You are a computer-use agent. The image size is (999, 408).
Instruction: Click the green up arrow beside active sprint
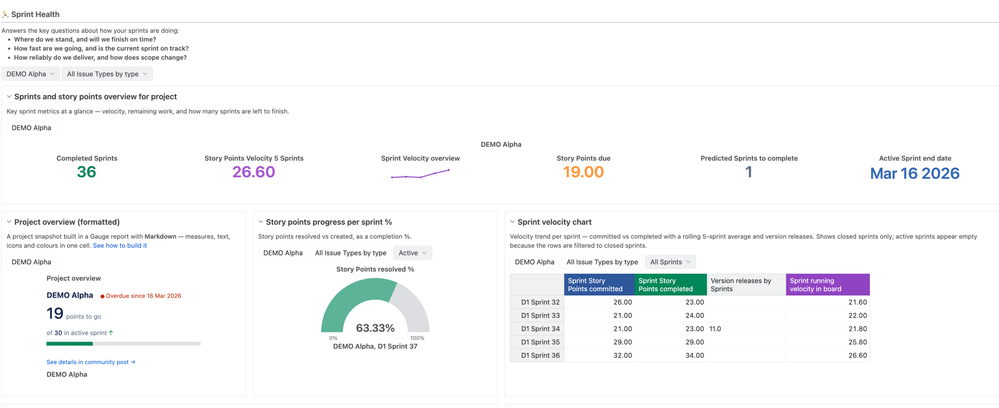(111, 333)
